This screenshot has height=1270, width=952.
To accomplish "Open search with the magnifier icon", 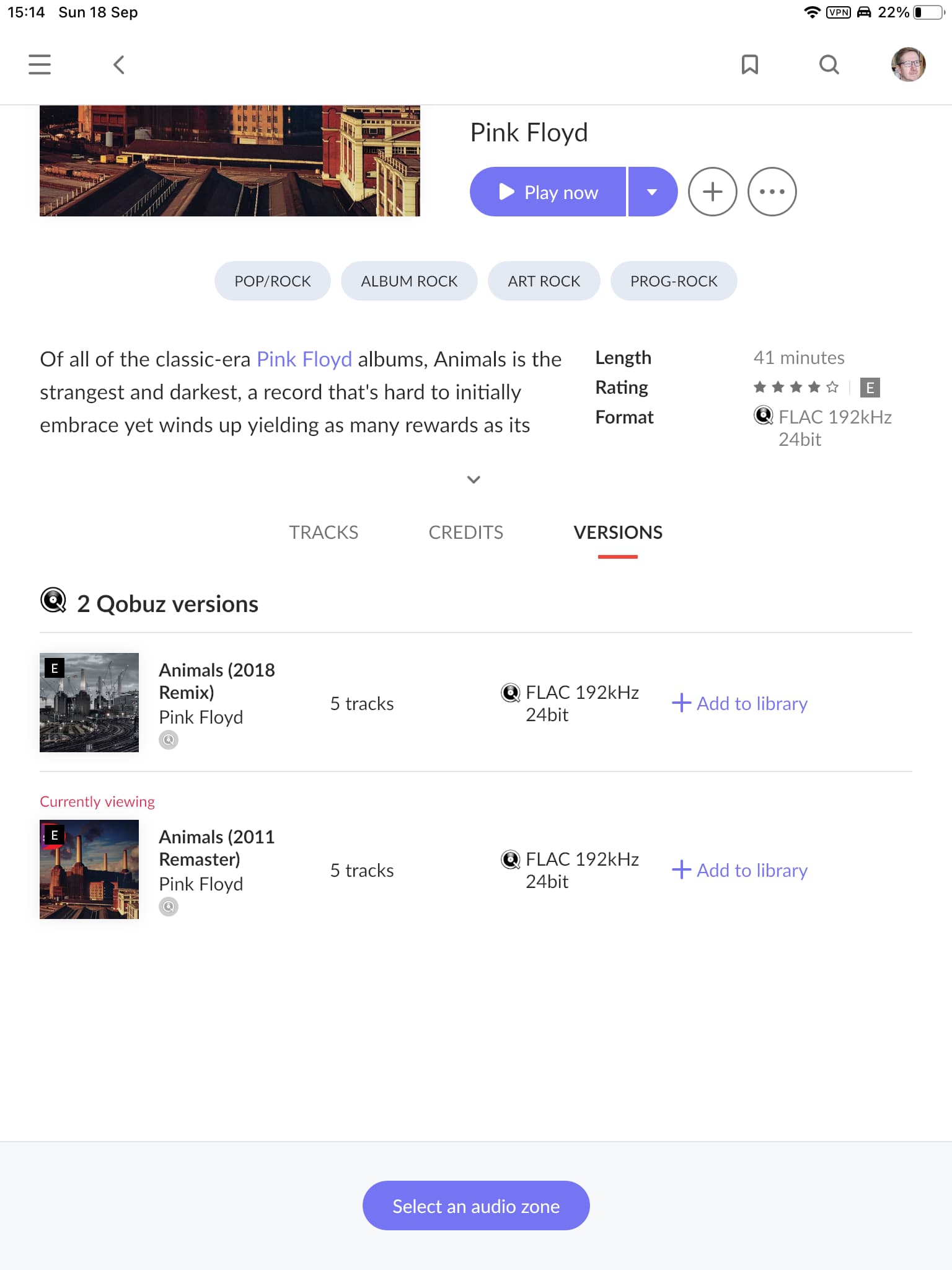I will point(829,64).
